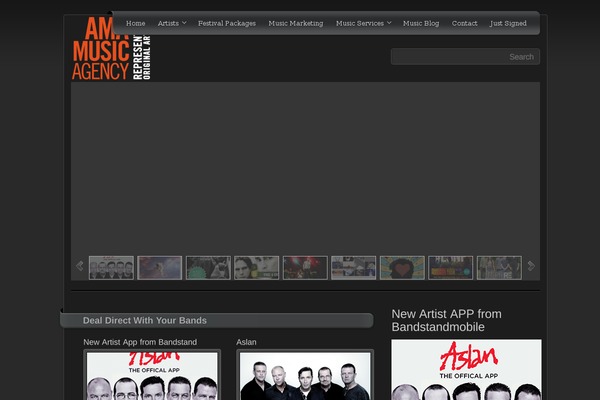Click the Deal Direct With Your Bands heading
Image resolution: width=600 pixels, height=400 pixels.
pos(145,320)
